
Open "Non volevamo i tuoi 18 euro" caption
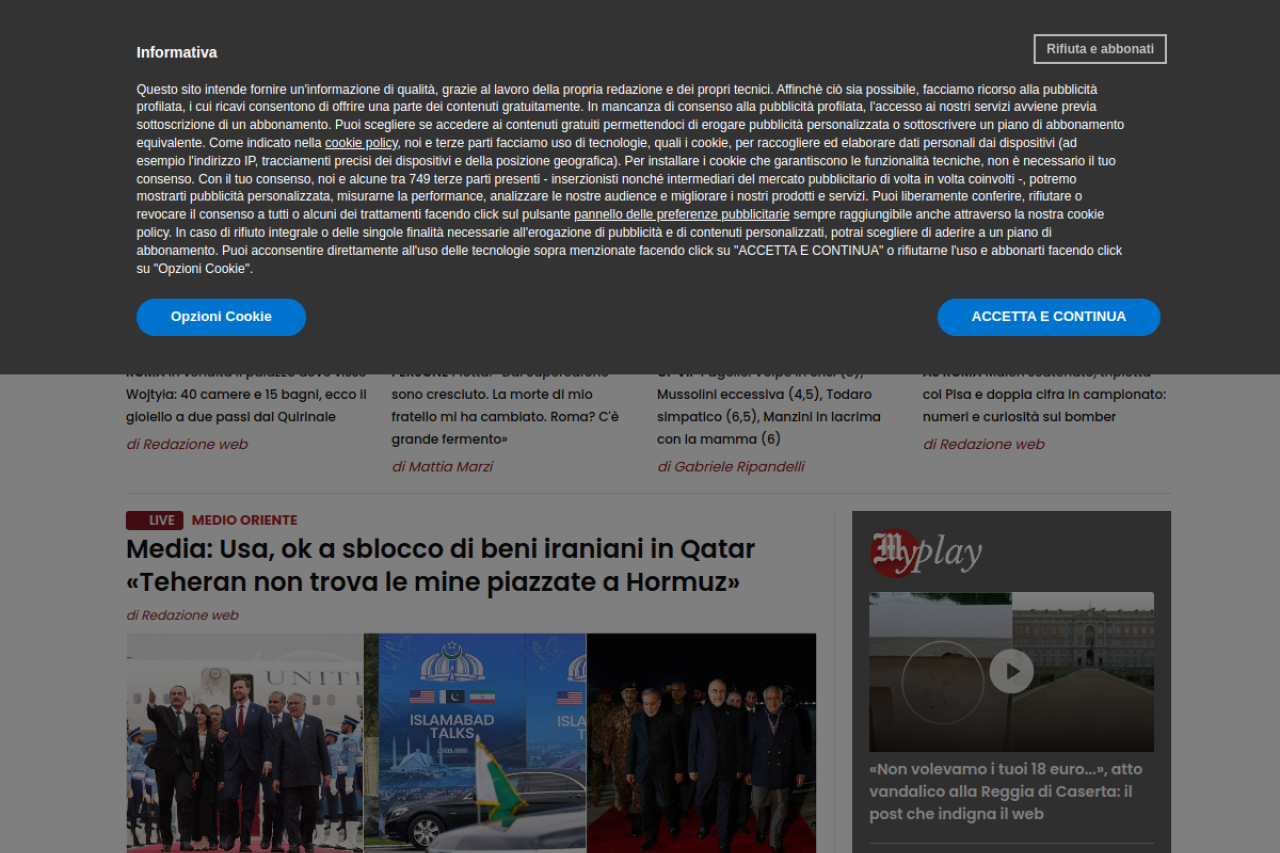[x=1005, y=791]
